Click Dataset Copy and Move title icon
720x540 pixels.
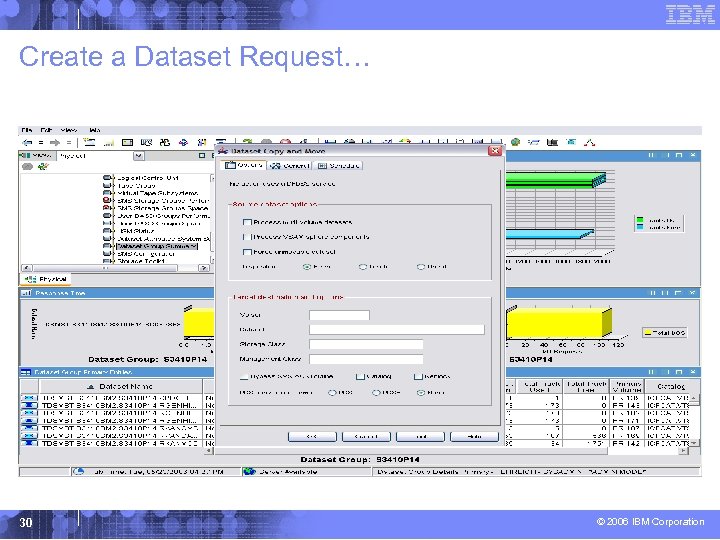click(223, 151)
